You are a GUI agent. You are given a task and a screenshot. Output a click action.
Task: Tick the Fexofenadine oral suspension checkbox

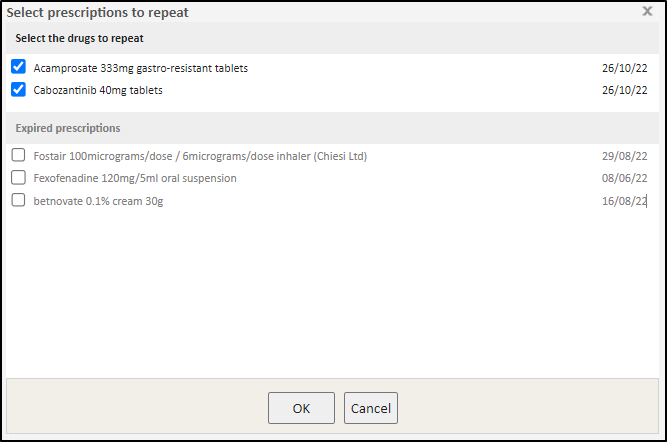click(x=18, y=177)
